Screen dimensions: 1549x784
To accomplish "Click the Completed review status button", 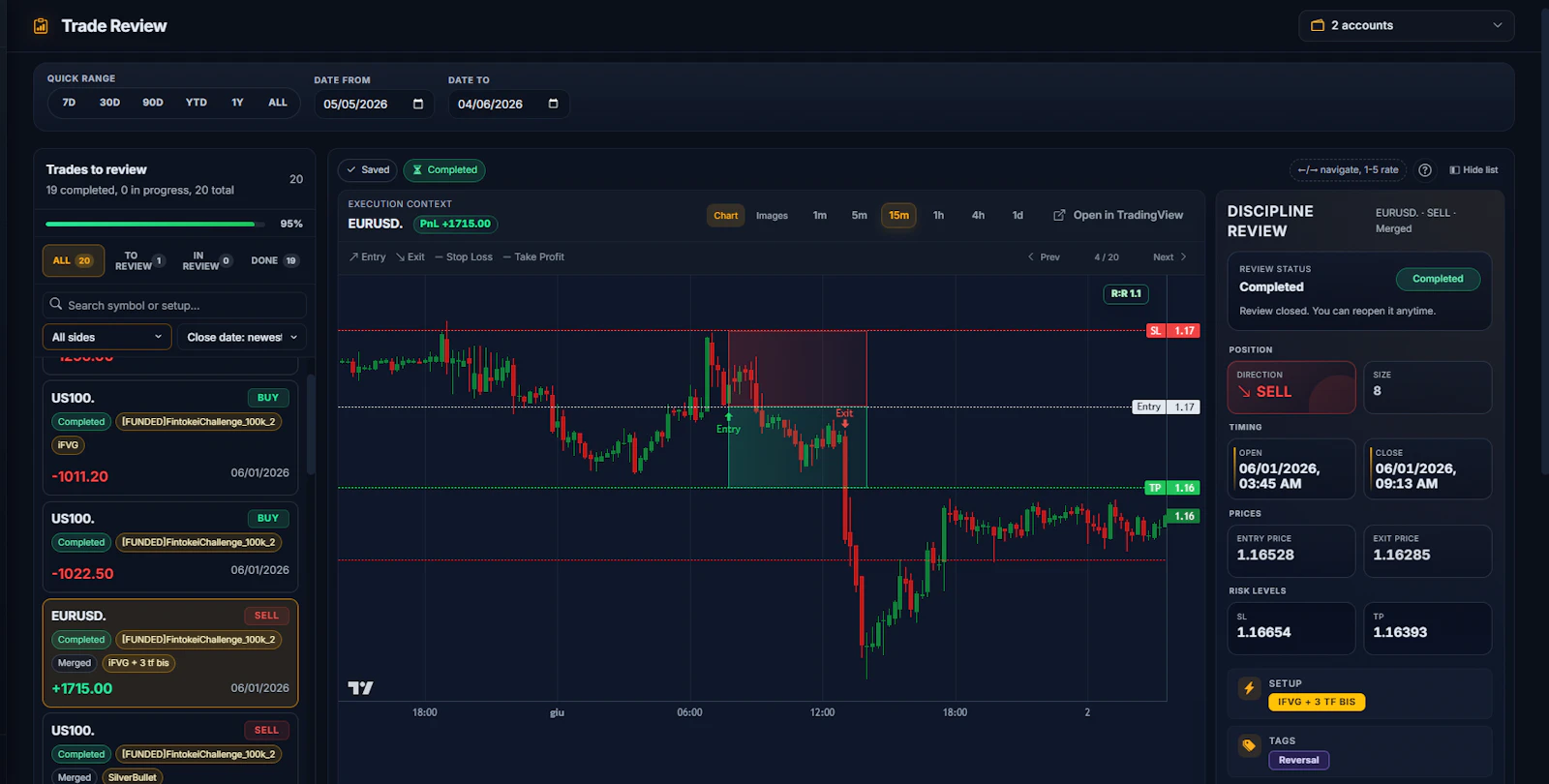I will click(1438, 279).
